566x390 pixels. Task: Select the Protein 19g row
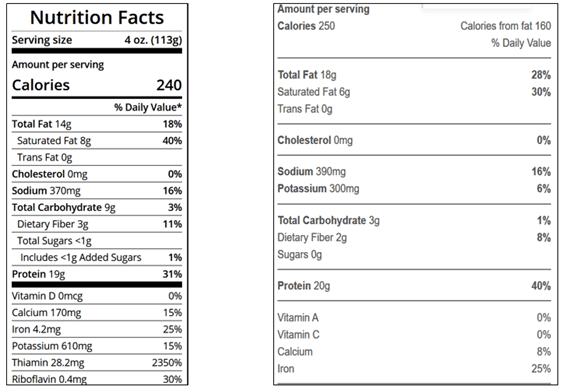tap(97, 274)
